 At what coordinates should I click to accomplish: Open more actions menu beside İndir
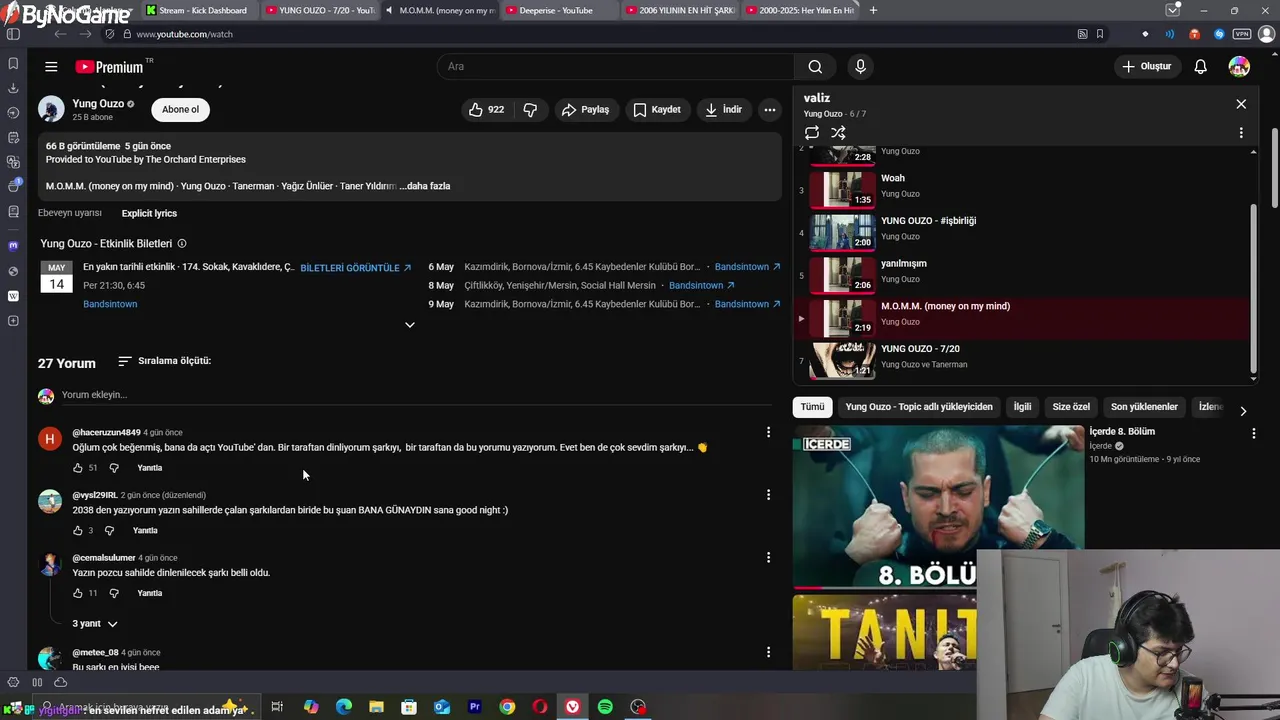(x=769, y=110)
